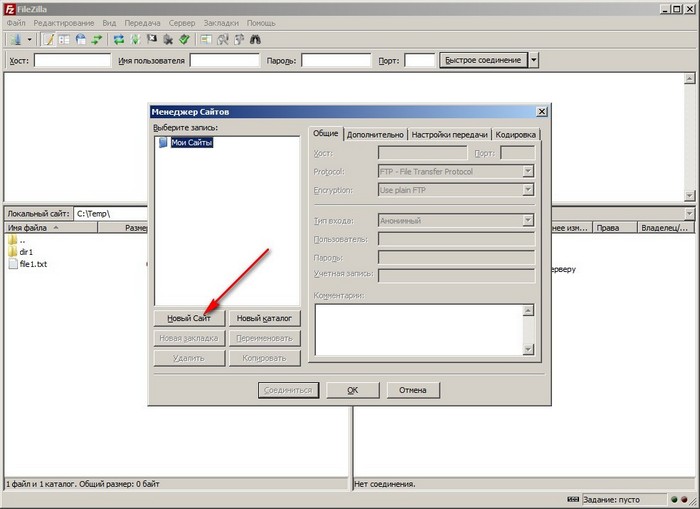
Task: Click the quick connect Пароль input field
Action: [x=336, y=60]
